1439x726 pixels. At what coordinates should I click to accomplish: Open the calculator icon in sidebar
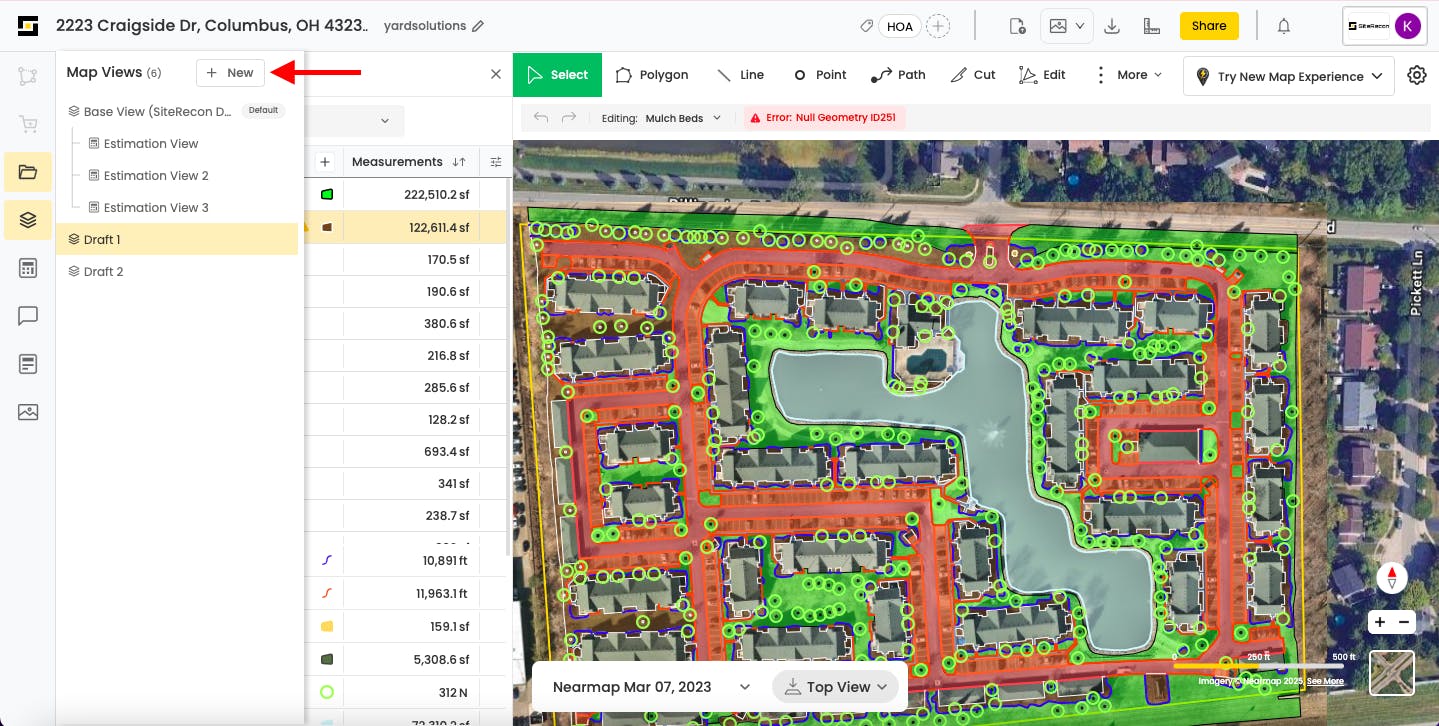click(28, 268)
